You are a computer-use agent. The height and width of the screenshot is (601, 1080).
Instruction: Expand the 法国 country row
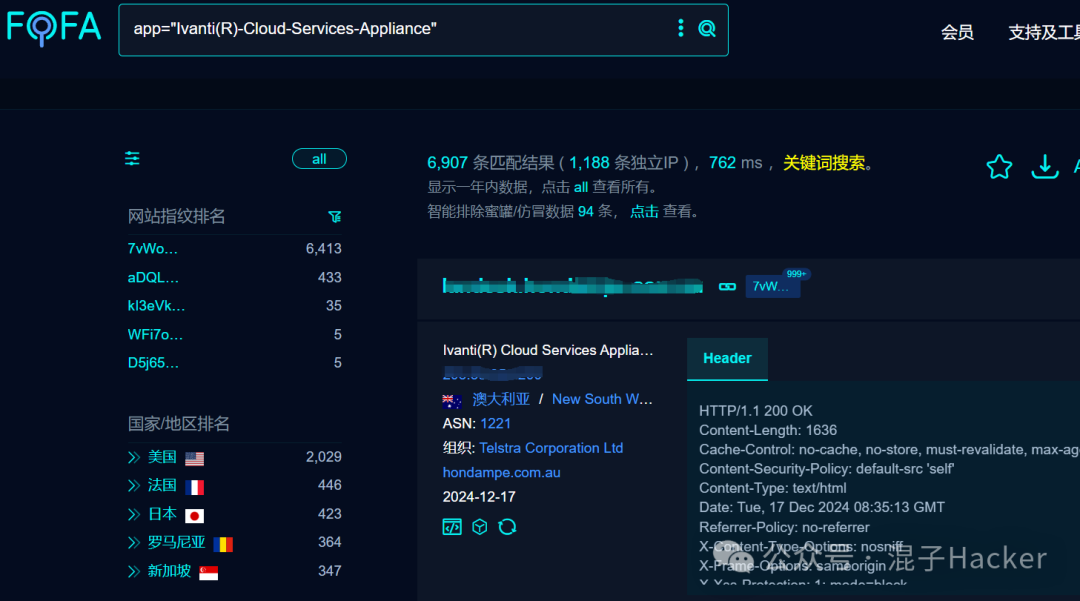point(134,486)
